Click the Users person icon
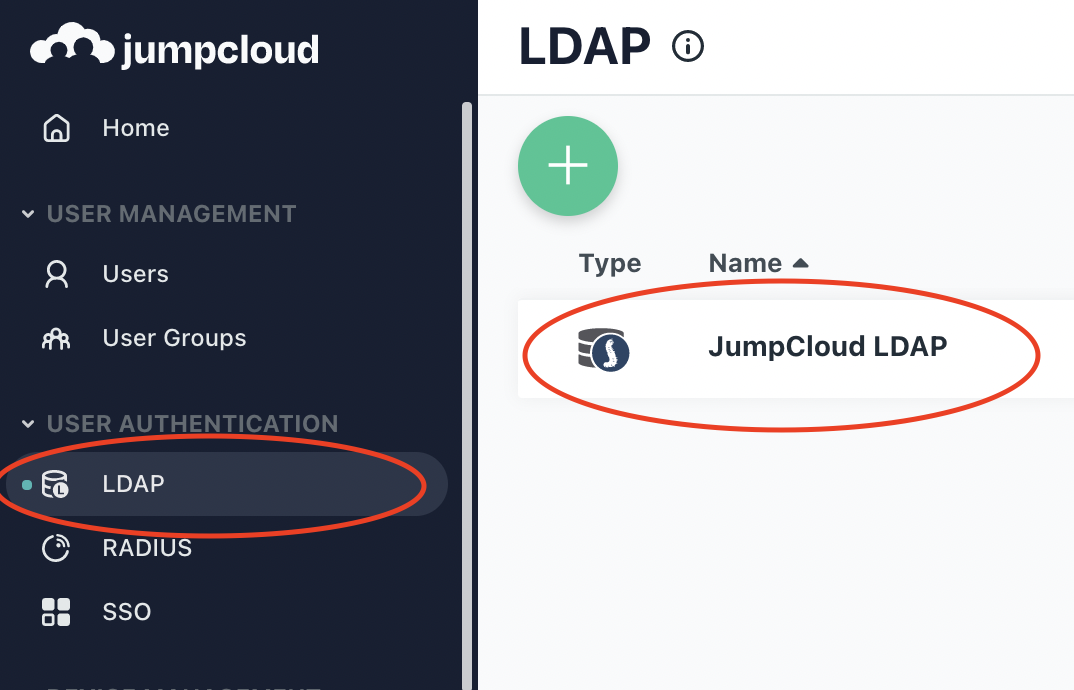The height and width of the screenshot is (690, 1074). pyautogui.click(x=56, y=274)
